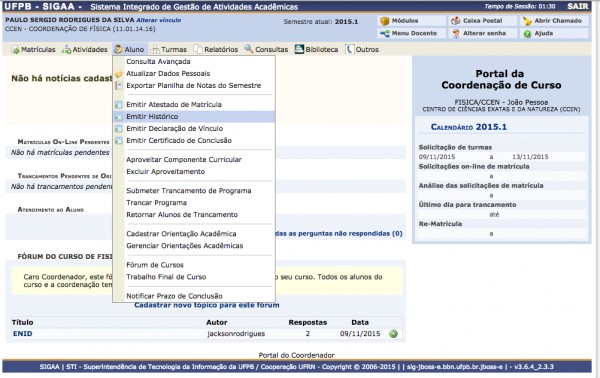
Task: Click the Atividades menu icon
Action: [66, 50]
